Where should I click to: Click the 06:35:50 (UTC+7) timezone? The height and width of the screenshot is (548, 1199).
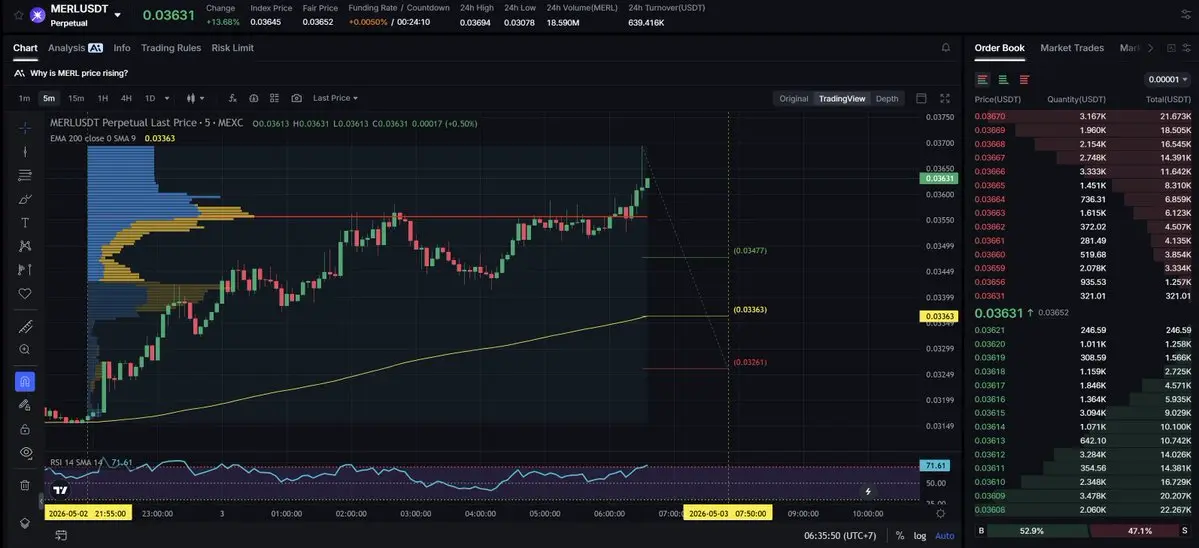(840, 536)
